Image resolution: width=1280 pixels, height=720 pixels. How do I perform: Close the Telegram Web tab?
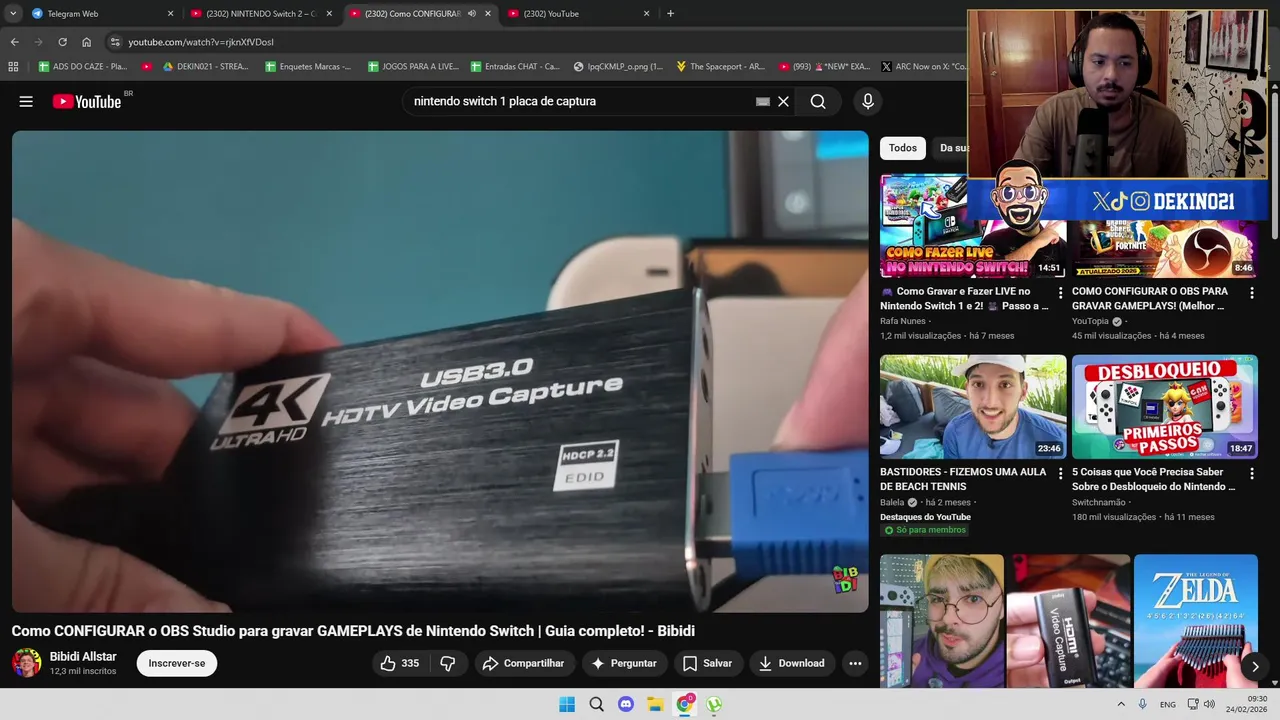tap(170, 14)
